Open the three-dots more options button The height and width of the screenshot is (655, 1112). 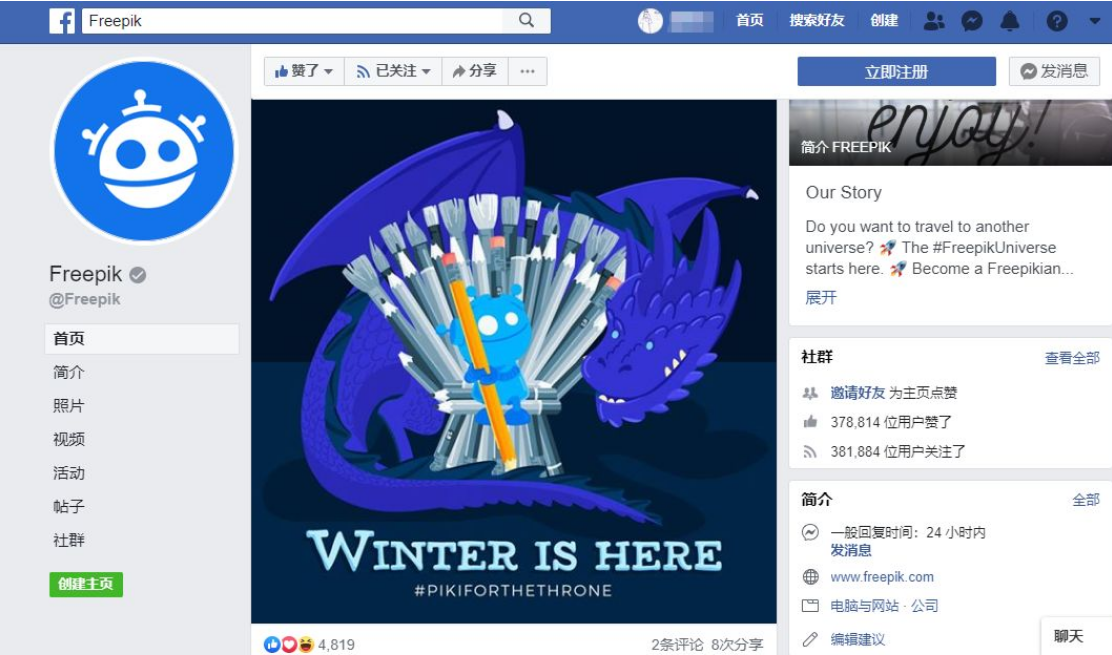click(x=527, y=71)
